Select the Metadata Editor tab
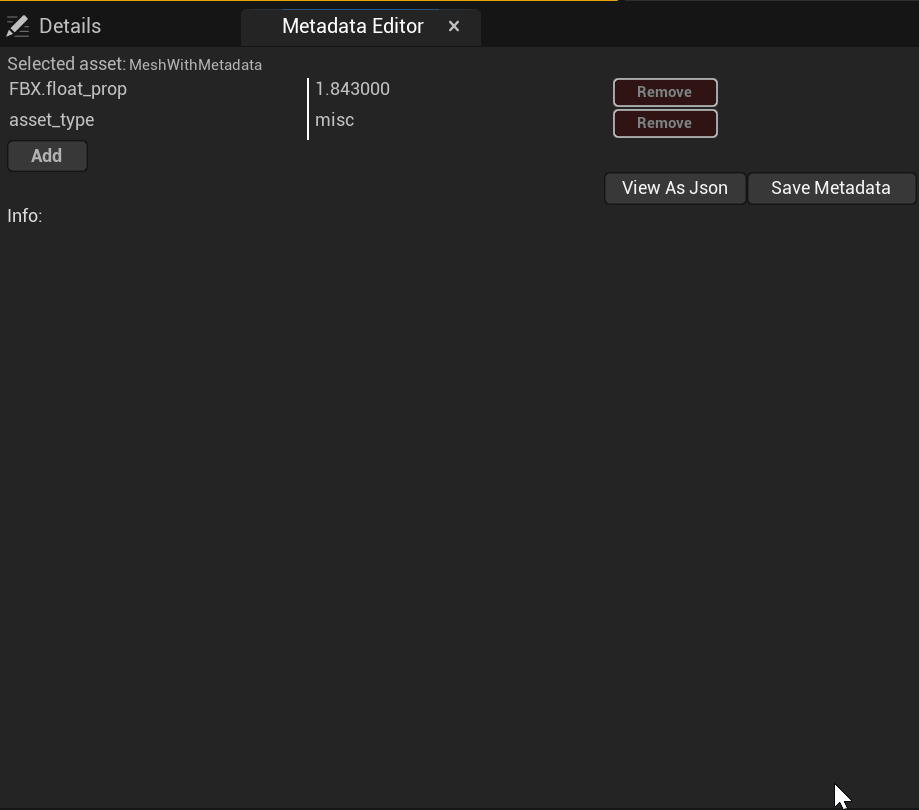This screenshot has height=810, width=919. [352, 26]
